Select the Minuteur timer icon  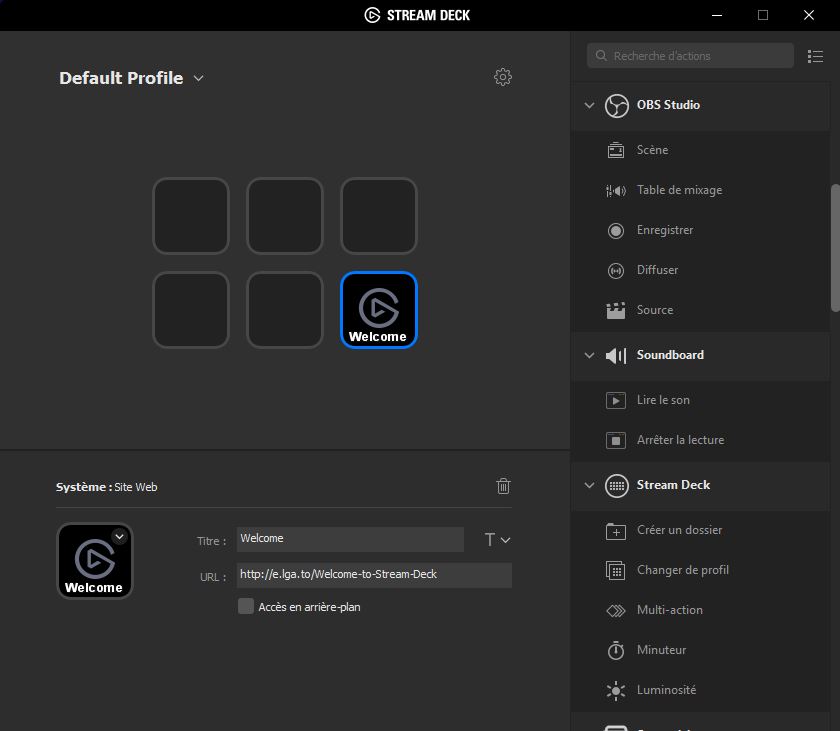[616, 650]
